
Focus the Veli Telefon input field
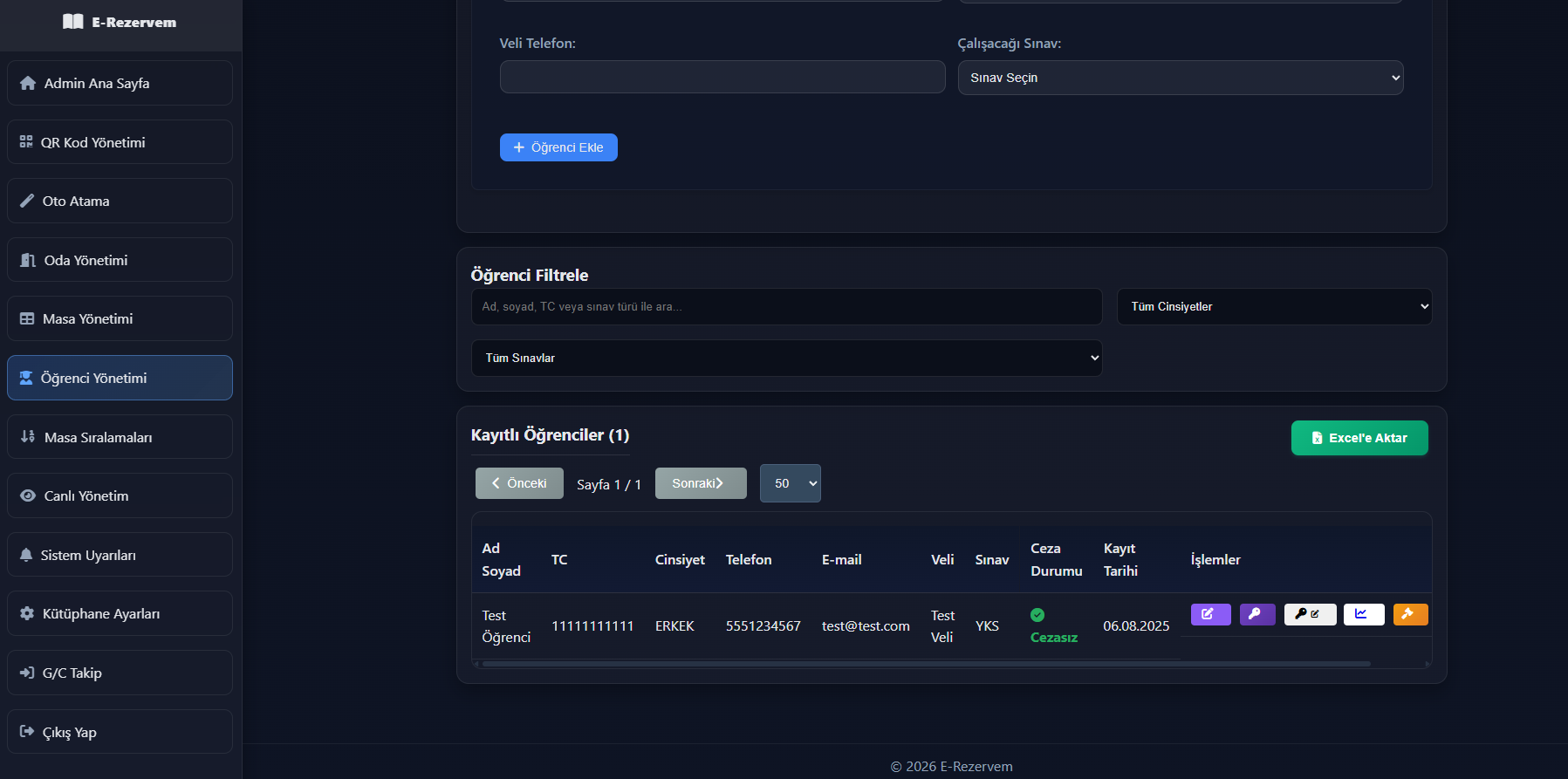(722, 77)
